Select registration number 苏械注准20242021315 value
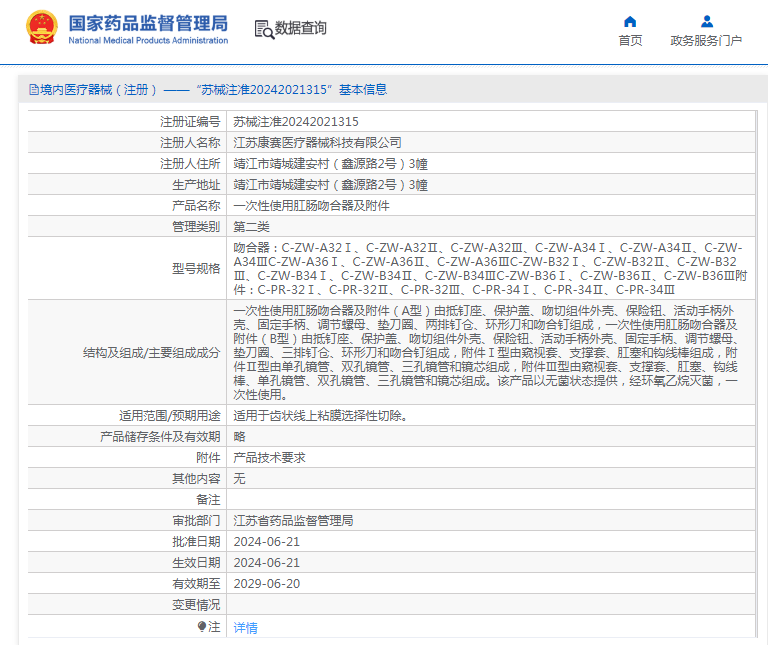Viewport: 768px width, 645px height. (x=296, y=121)
